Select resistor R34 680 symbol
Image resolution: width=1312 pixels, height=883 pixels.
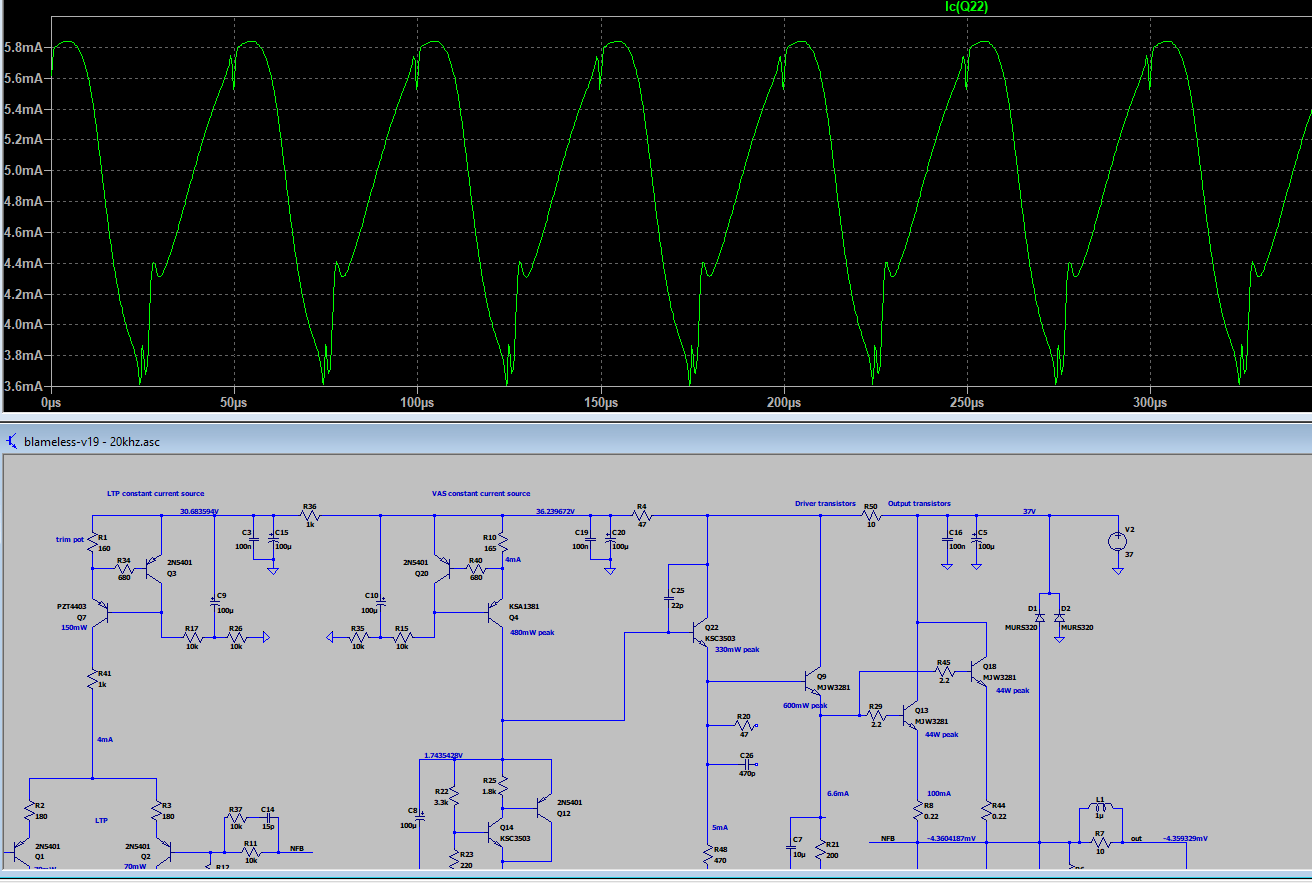[124, 569]
